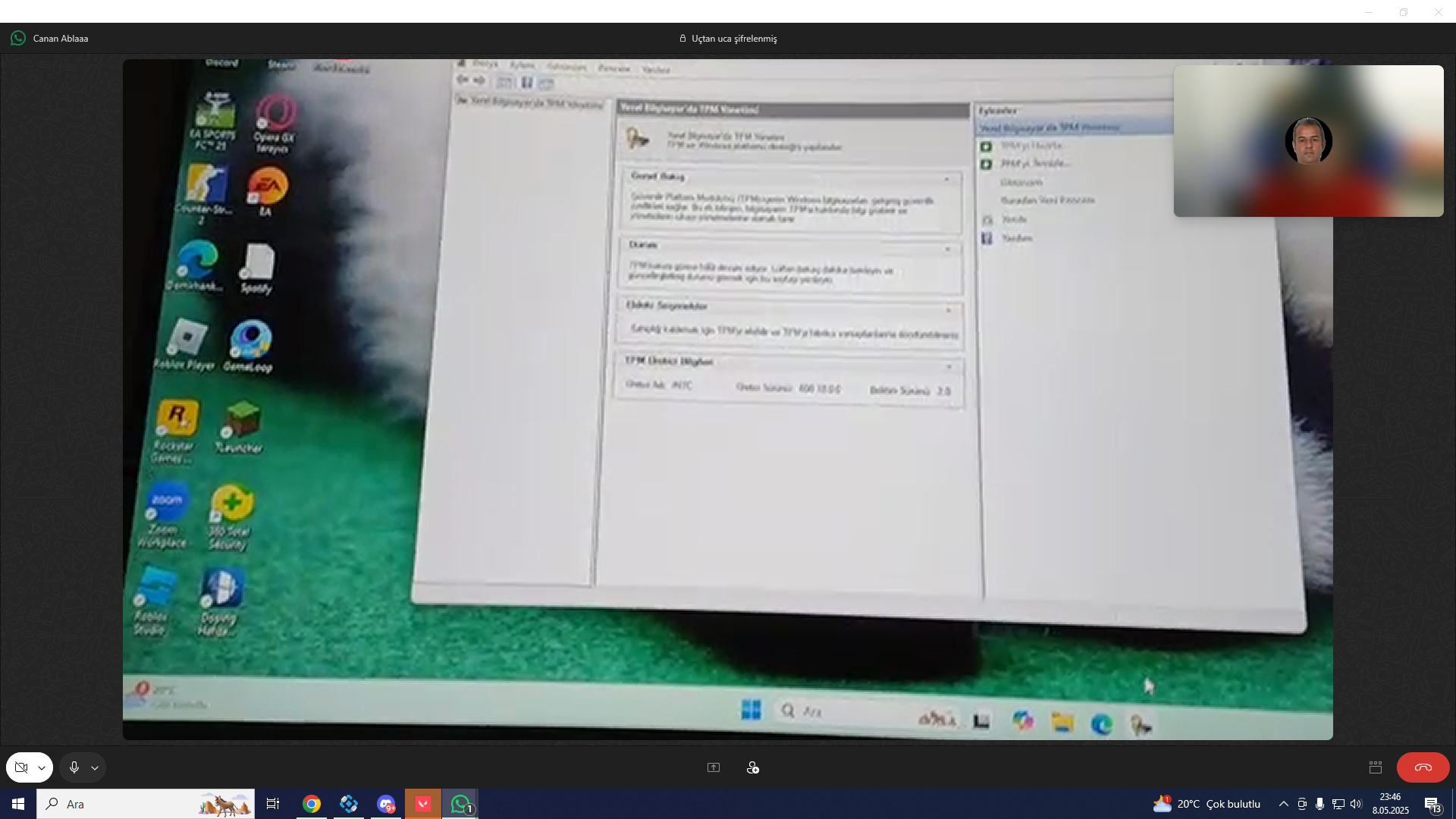This screenshot has height=819, width=1456.
Task: Open clock and date 23:46 flyout
Action: 1390,804
